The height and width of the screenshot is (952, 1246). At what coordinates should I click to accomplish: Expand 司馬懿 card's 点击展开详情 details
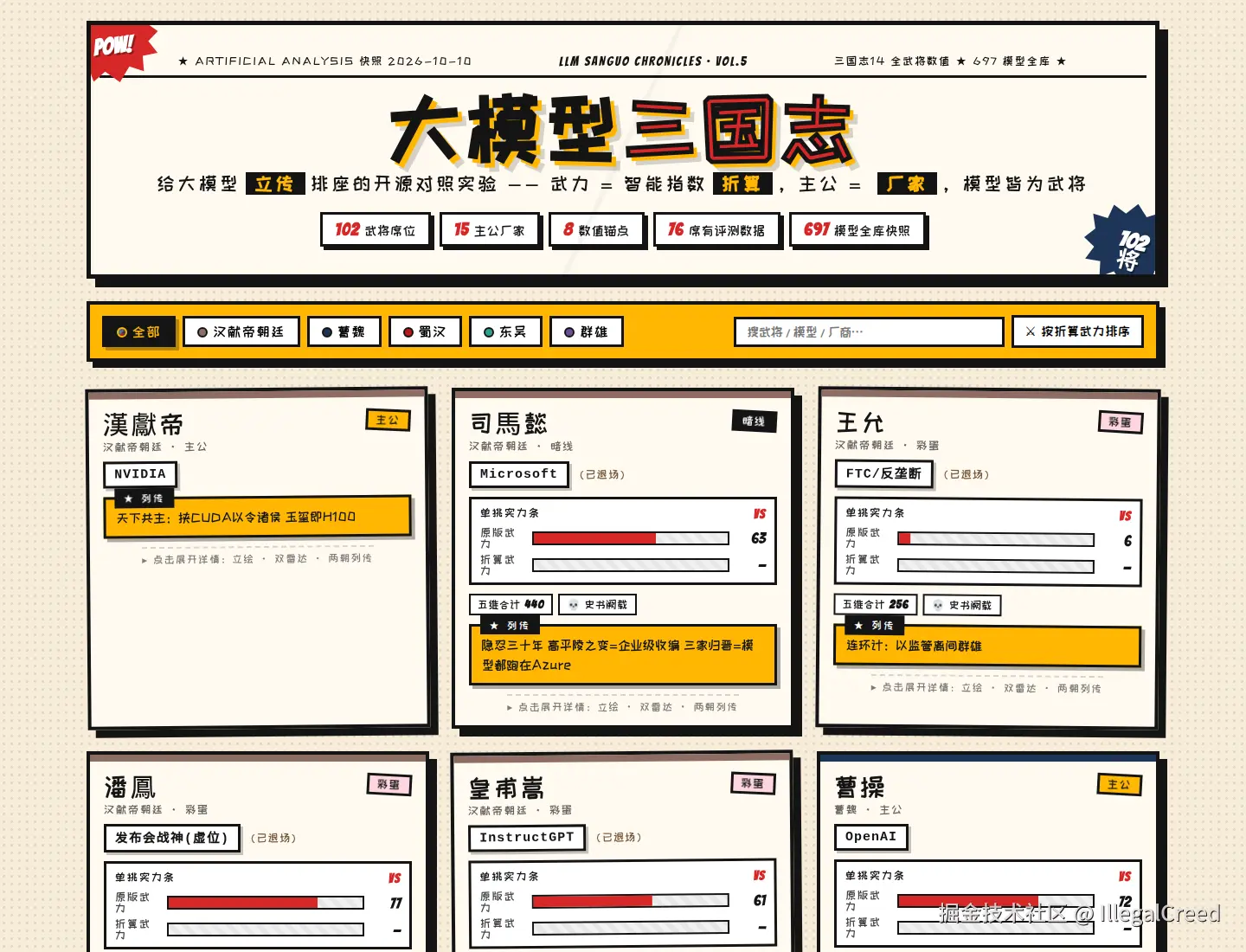(622, 707)
